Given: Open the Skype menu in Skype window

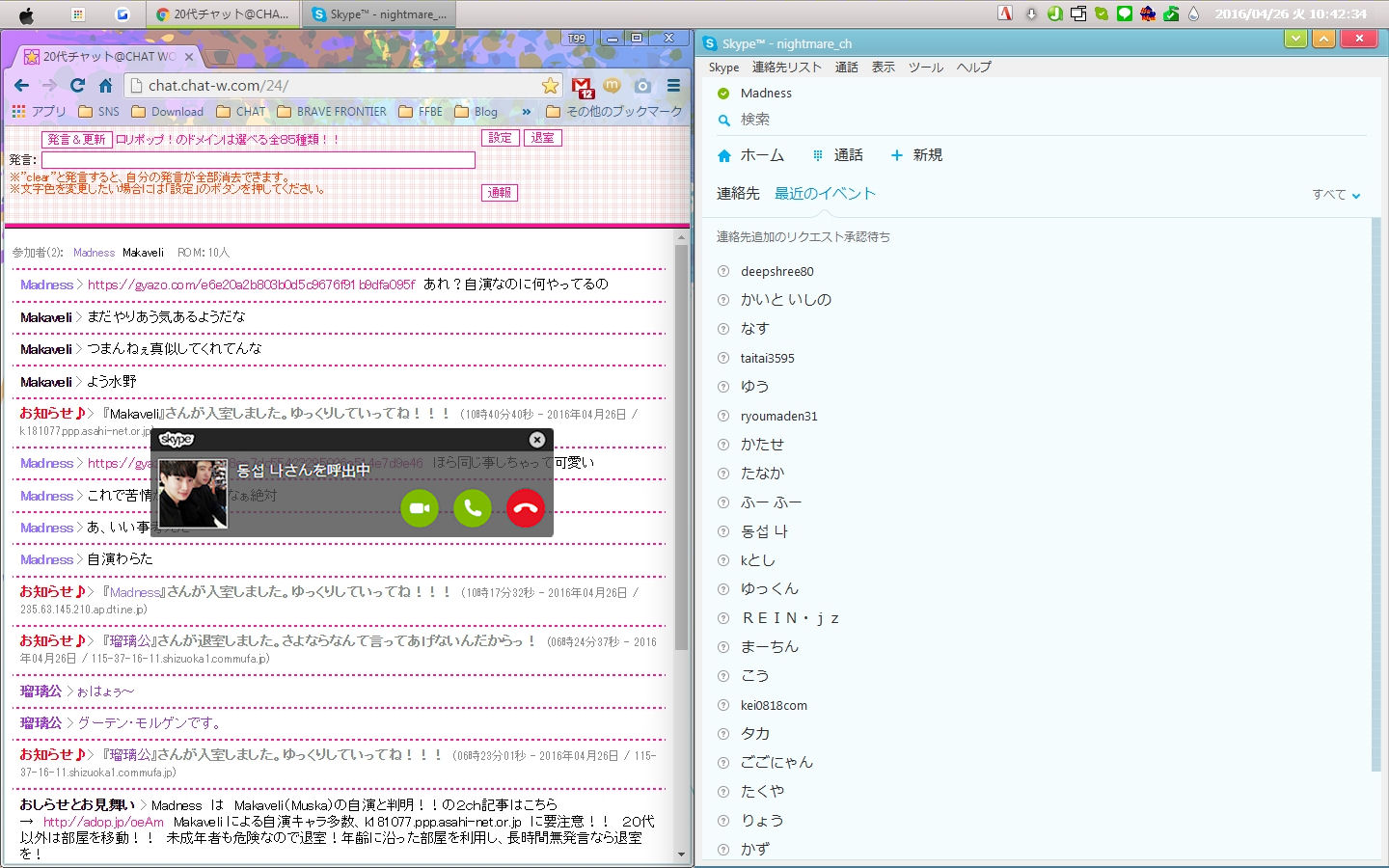Looking at the screenshot, I should pos(723,68).
